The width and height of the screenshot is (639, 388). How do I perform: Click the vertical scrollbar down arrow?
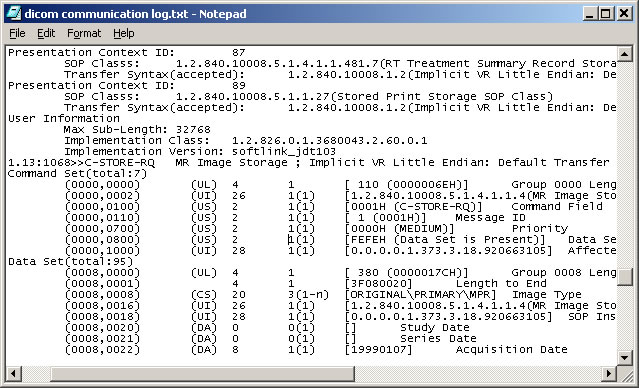coord(625,358)
